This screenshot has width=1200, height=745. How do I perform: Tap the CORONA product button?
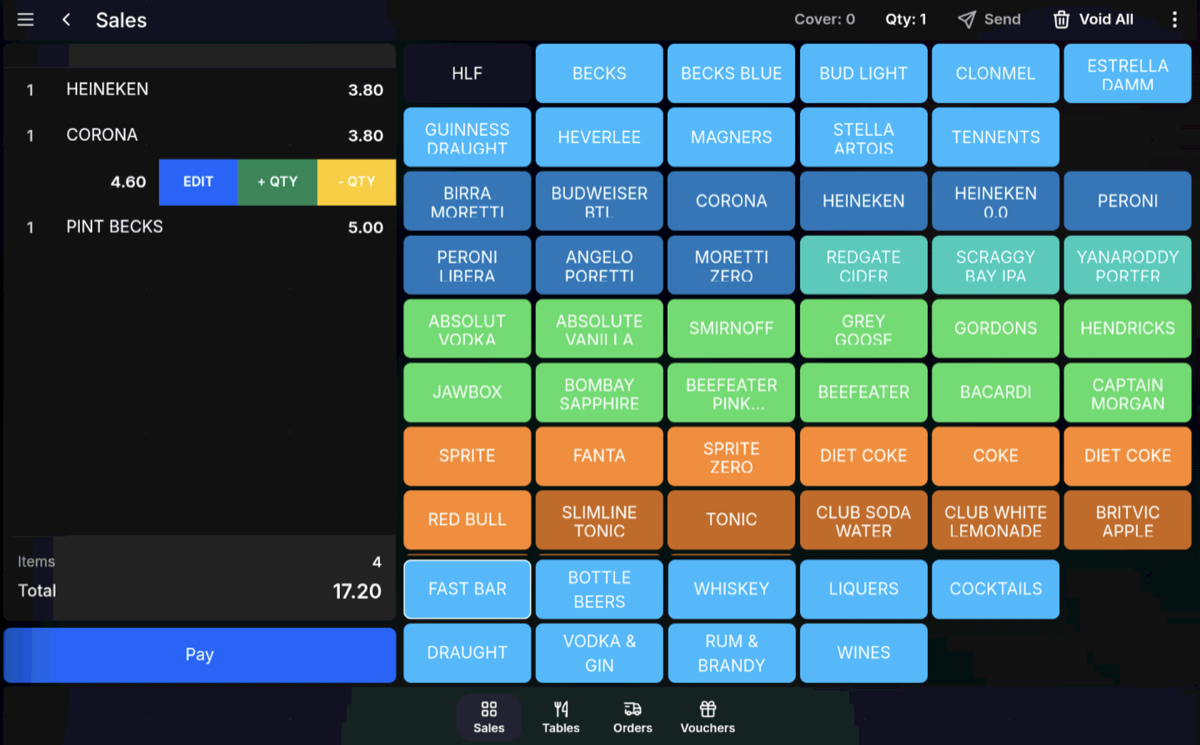point(731,201)
